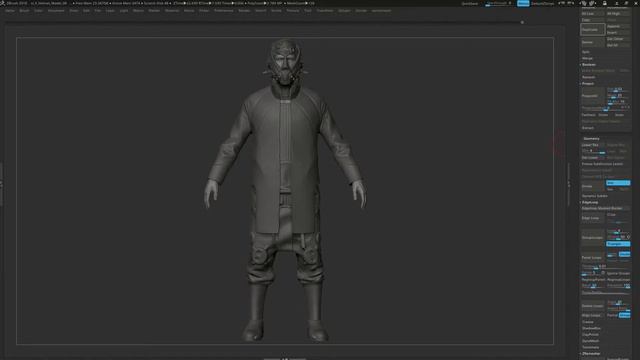Collapse the Geometry palette header

[x=591, y=139]
